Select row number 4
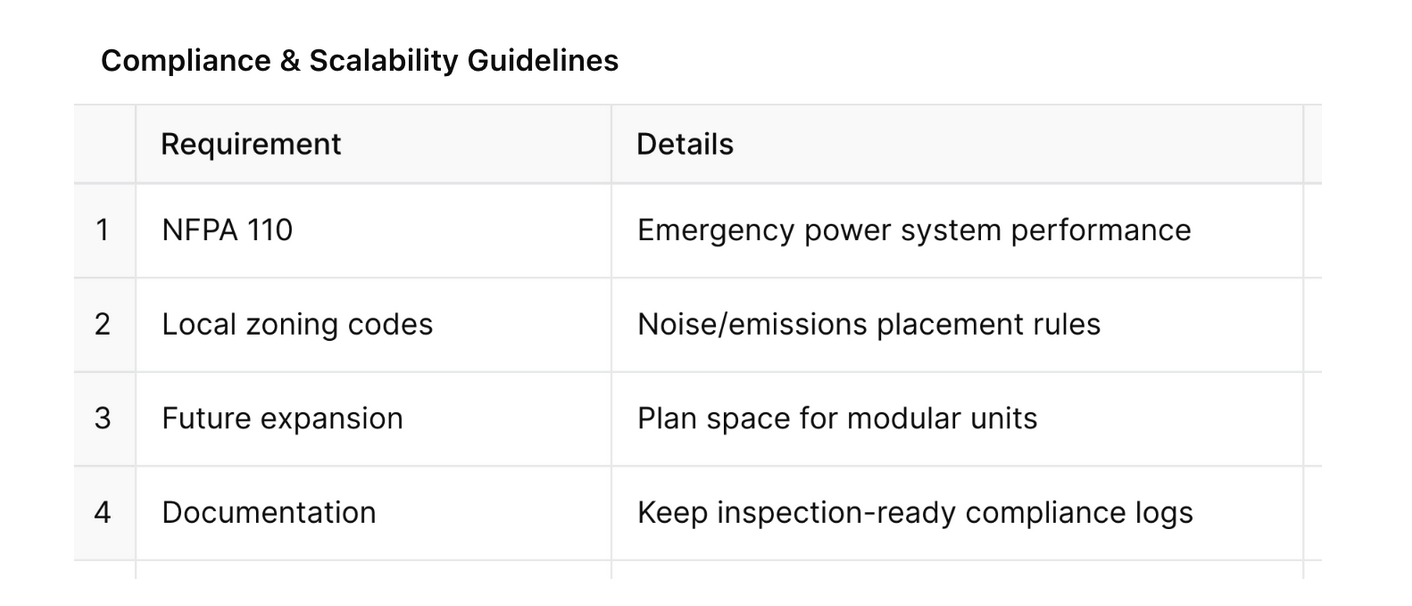The width and height of the screenshot is (1412, 606). pos(103,512)
